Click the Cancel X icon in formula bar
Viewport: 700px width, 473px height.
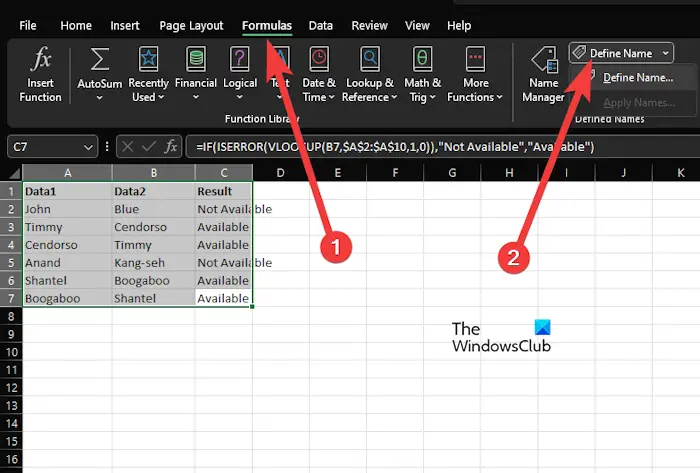(x=127, y=146)
